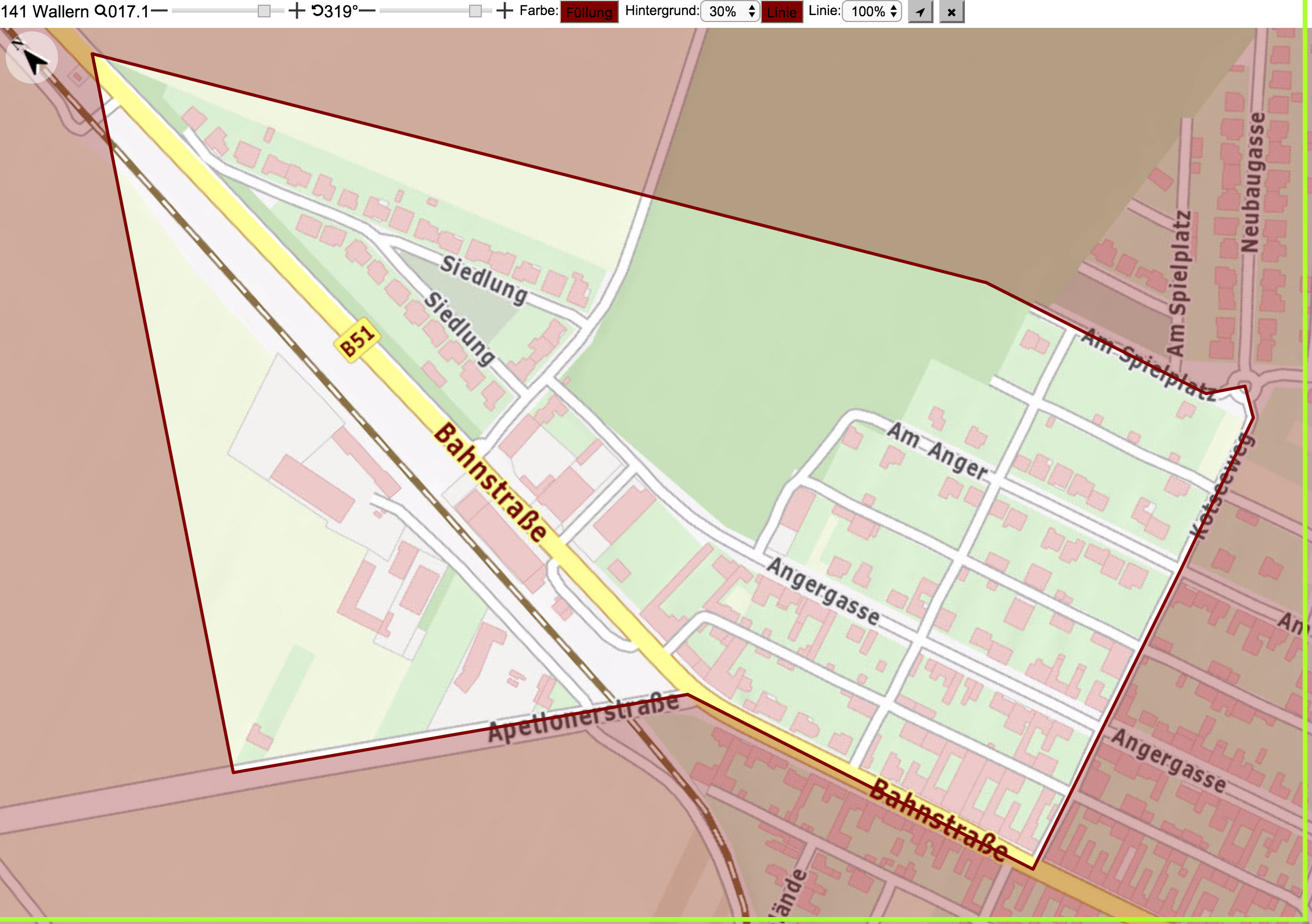Open the Füllung fill color picker
The width and height of the screenshot is (1312, 924).
click(589, 12)
